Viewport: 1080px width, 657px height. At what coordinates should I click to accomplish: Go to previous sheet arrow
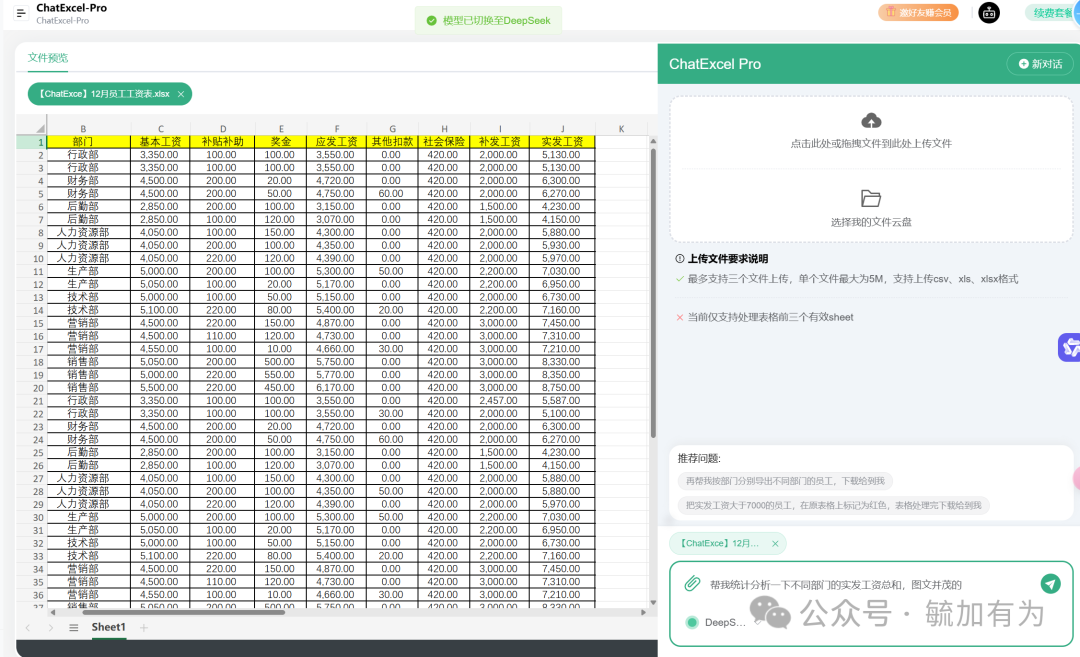click(x=28, y=627)
